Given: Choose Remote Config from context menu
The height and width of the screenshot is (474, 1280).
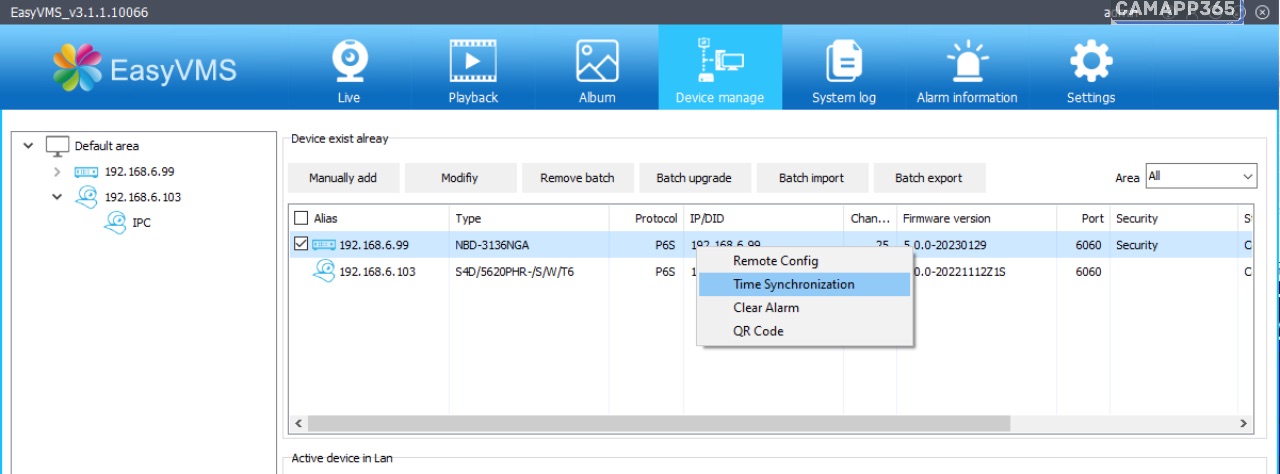Looking at the screenshot, I should tap(805, 261).
